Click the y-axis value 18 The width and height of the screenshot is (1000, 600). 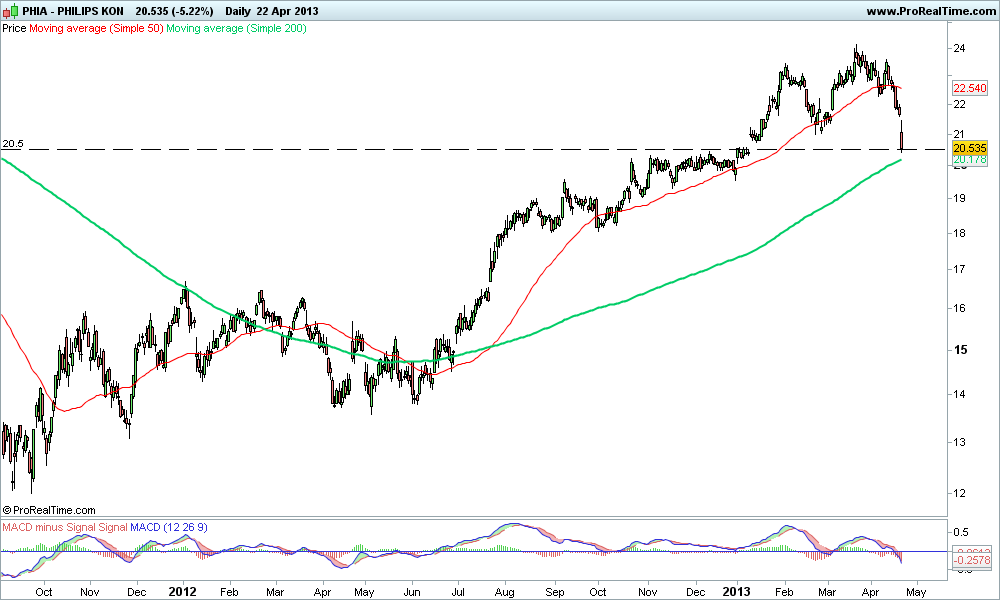(x=959, y=233)
